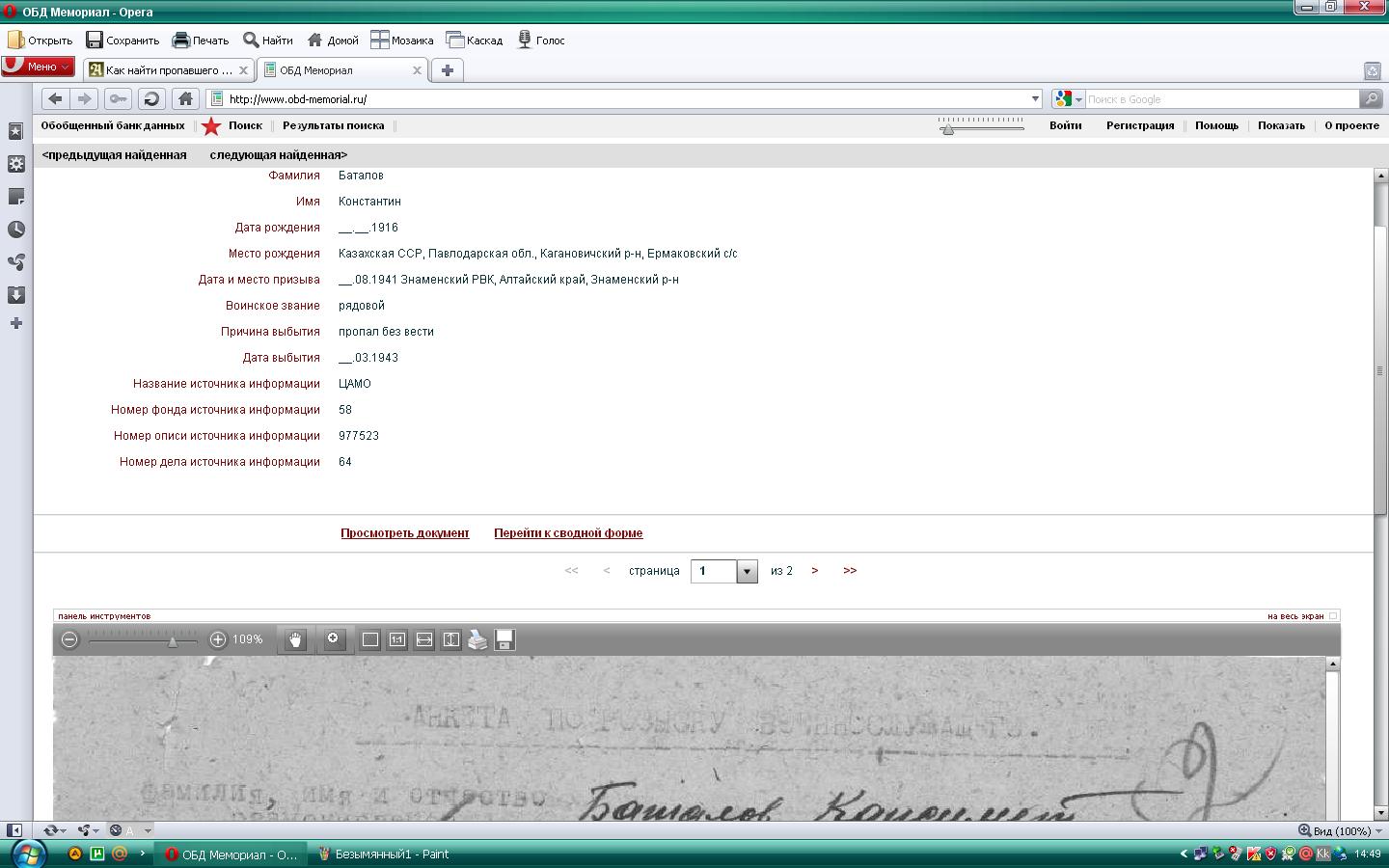This screenshot has height=868, width=1389.
Task: Go to next page with the > arrow
Action: click(815, 571)
